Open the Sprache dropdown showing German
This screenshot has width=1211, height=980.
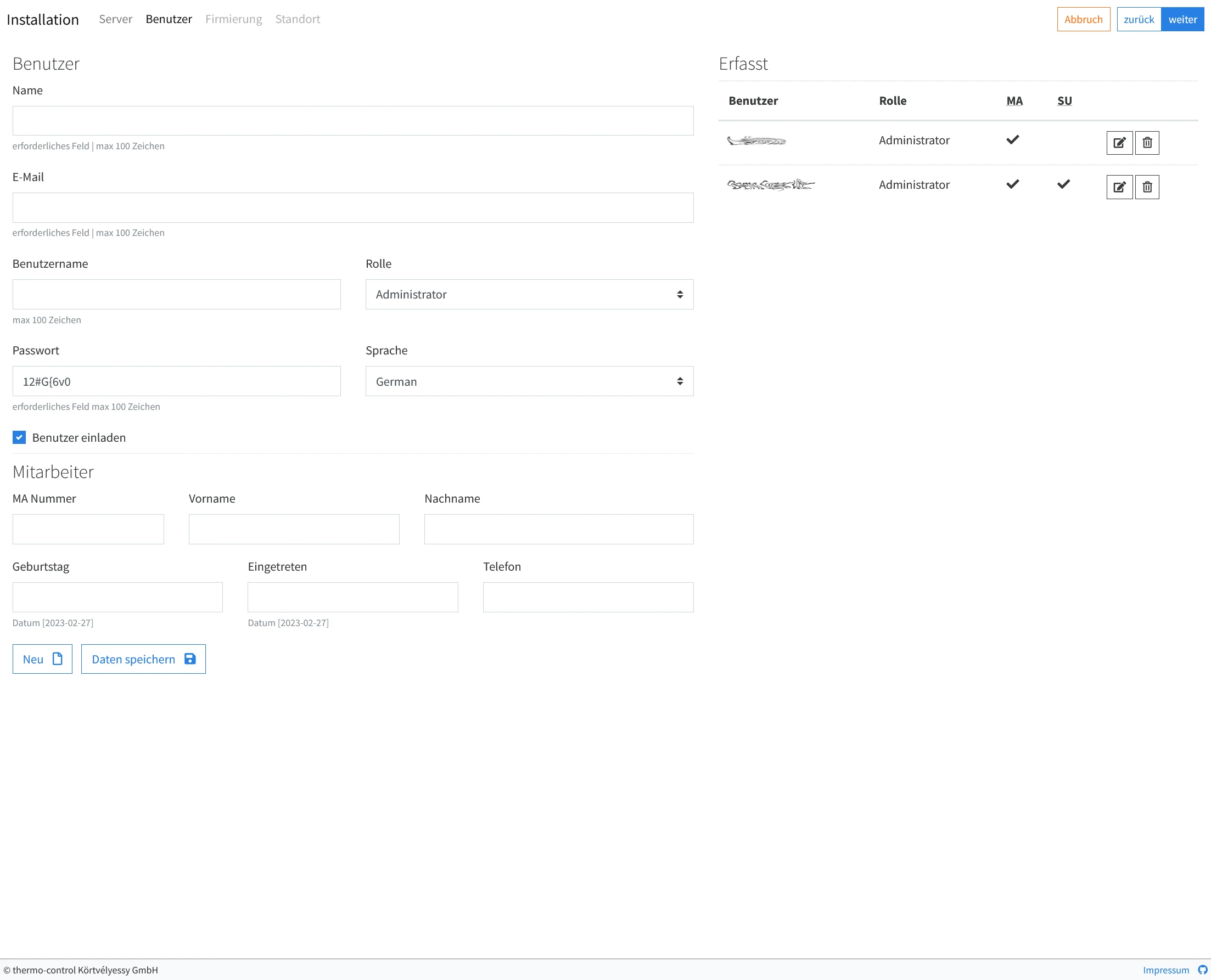[x=529, y=381]
